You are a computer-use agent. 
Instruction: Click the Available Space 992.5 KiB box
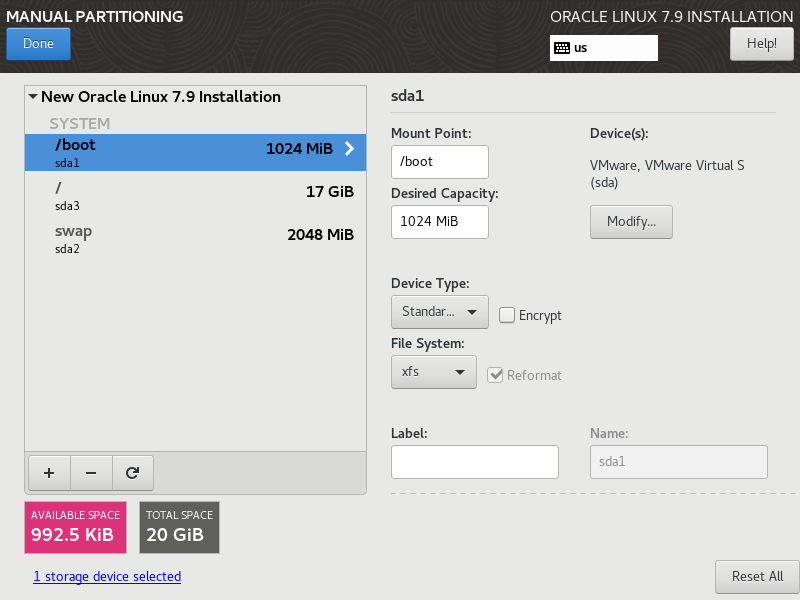(x=76, y=527)
